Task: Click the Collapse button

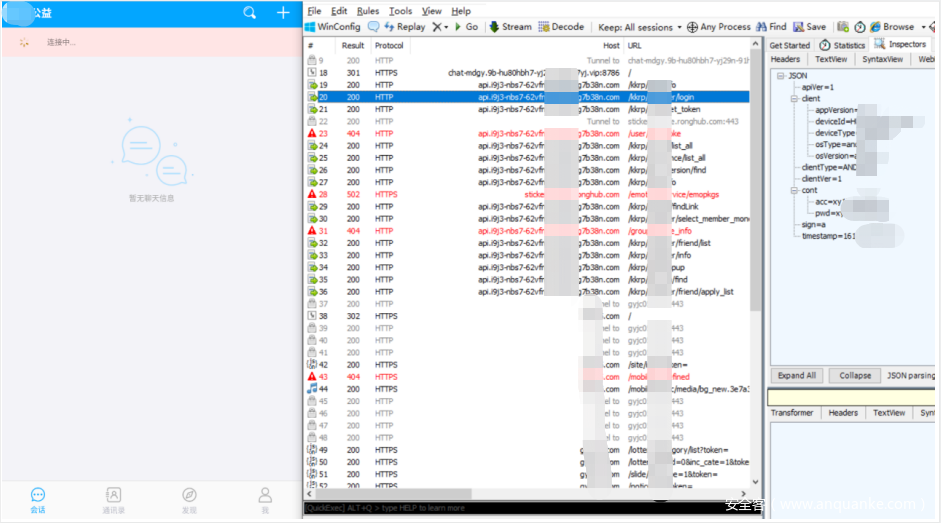Action: coord(854,376)
